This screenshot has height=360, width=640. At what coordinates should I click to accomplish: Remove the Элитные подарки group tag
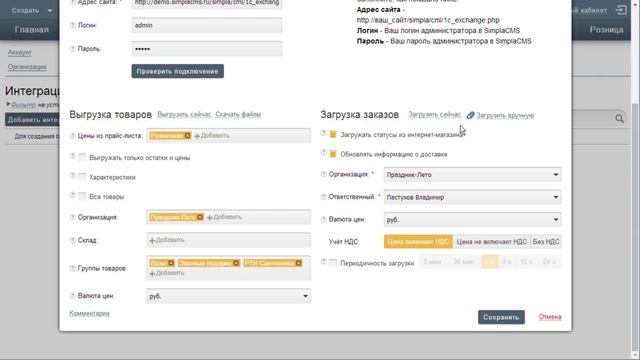tap(236, 263)
